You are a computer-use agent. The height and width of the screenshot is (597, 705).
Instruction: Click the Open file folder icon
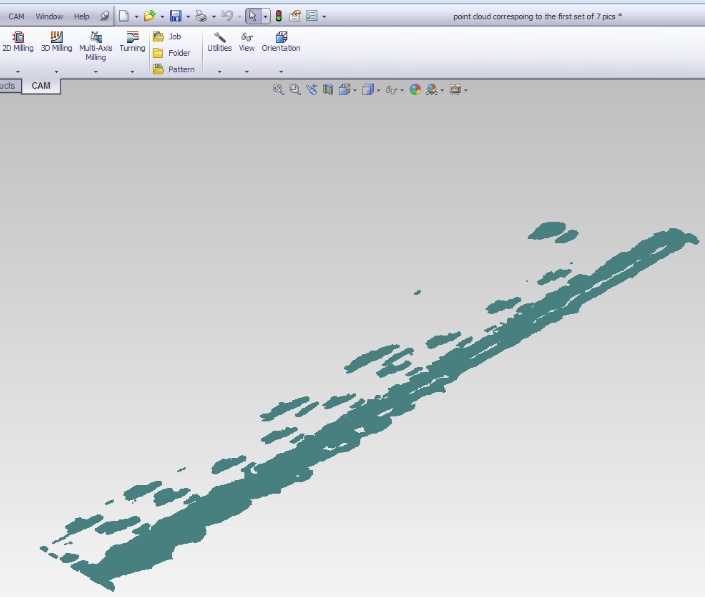point(149,16)
